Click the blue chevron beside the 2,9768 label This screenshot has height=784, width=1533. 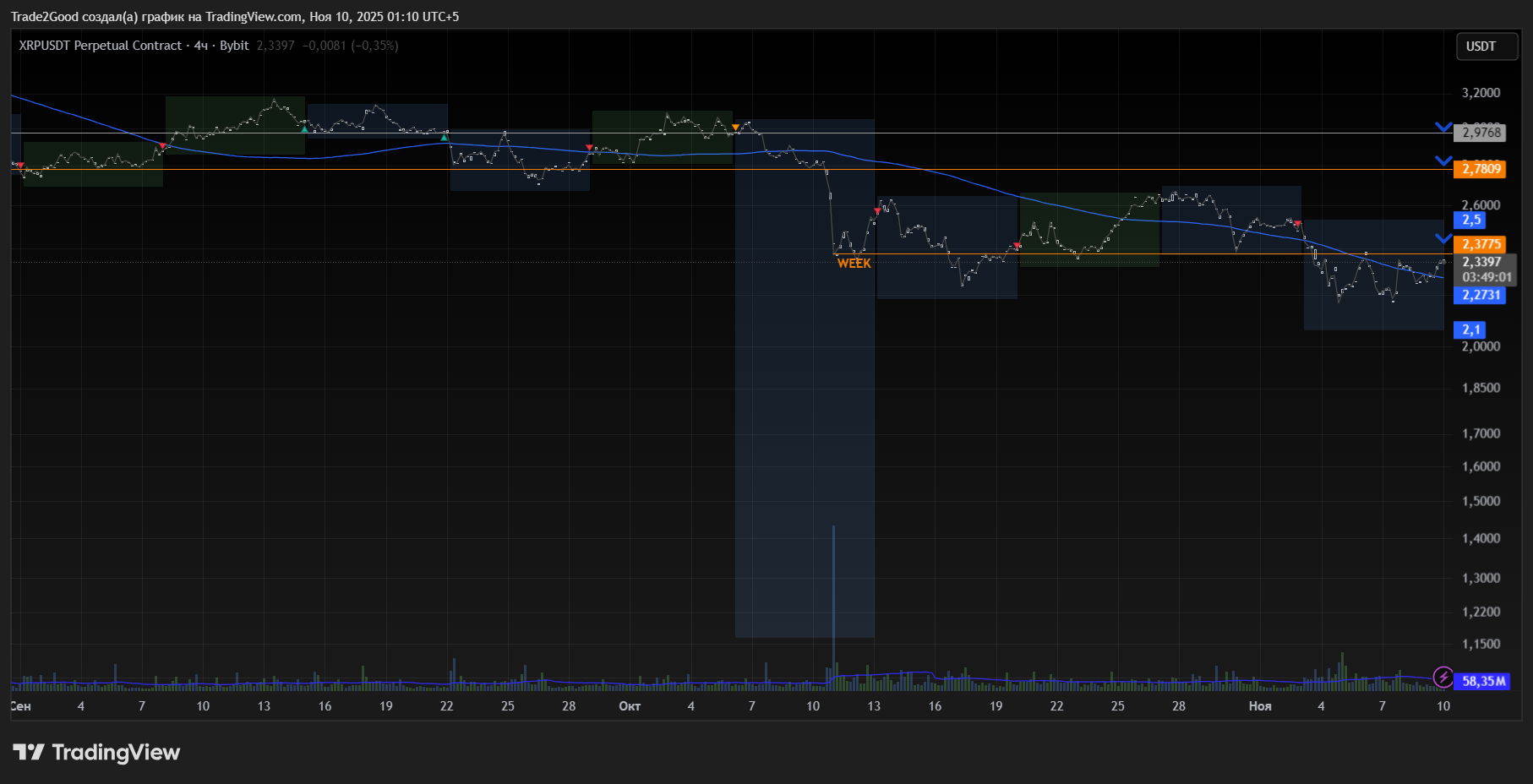[1443, 128]
